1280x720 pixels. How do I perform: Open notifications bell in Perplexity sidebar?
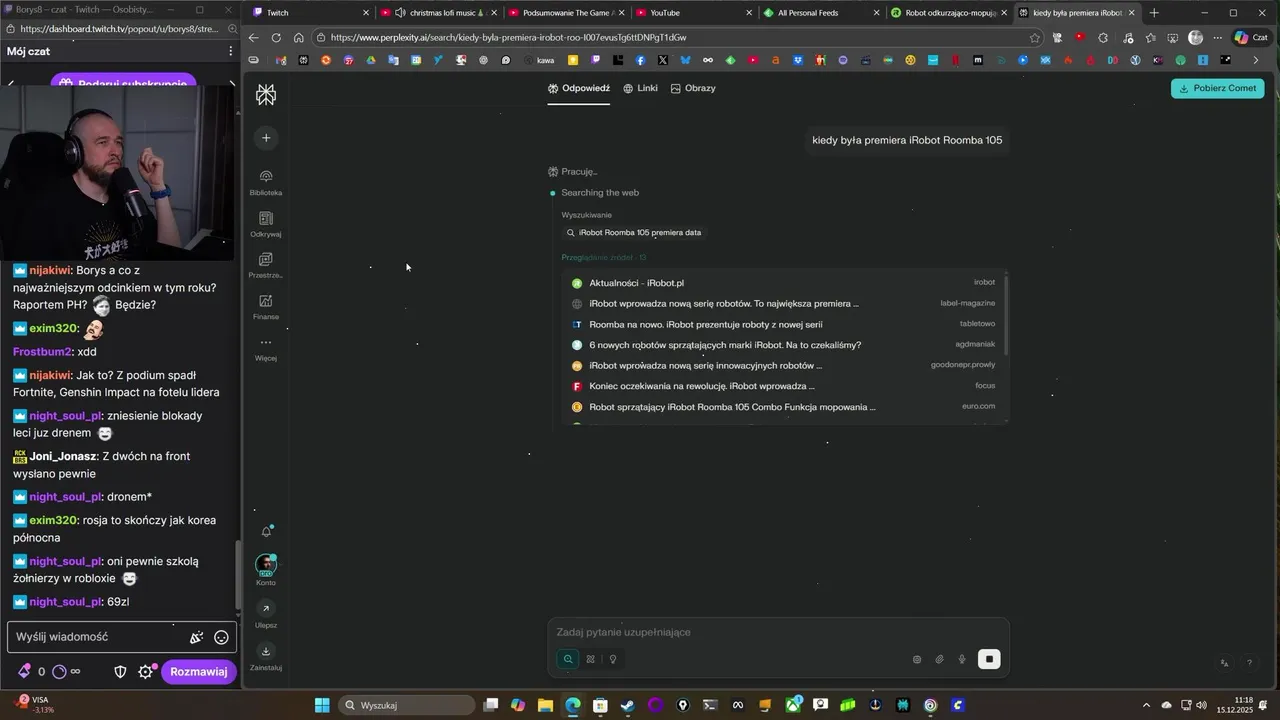266,532
